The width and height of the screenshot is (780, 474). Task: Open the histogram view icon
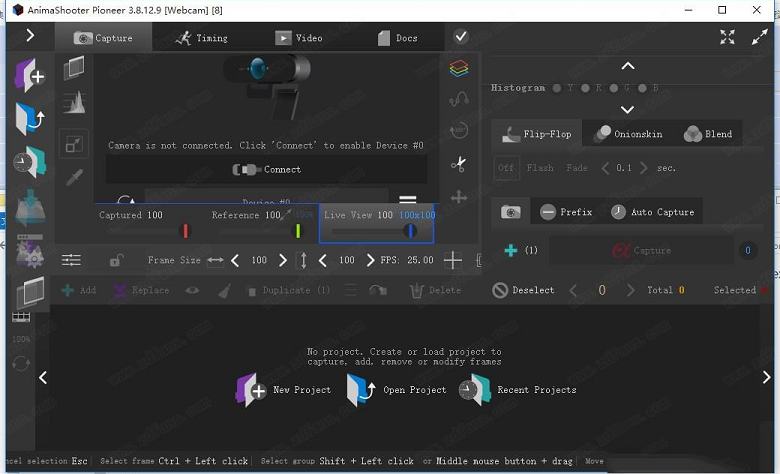click(74, 103)
